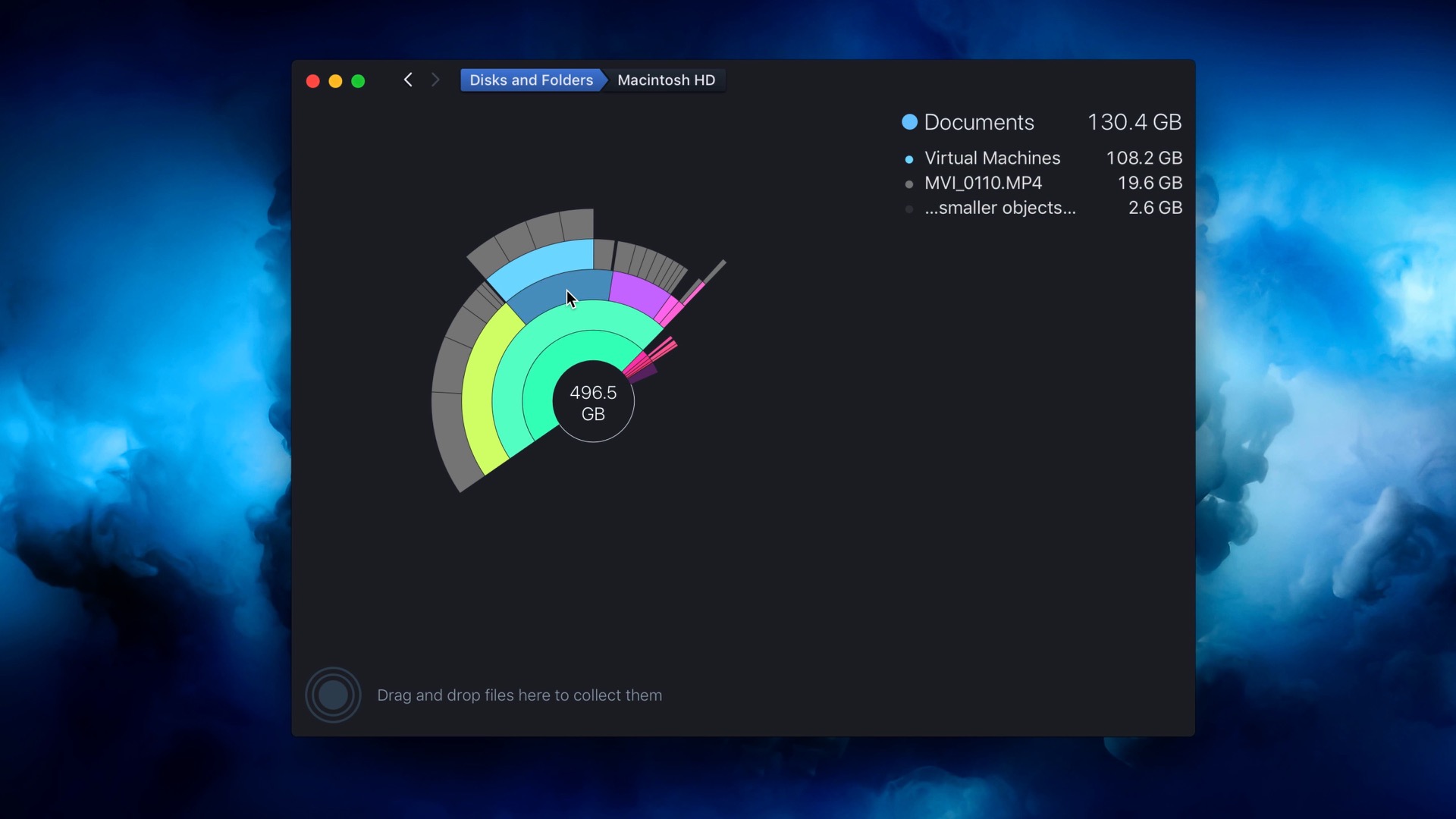Click the blue dot beside Documents

tap(909, 122)
